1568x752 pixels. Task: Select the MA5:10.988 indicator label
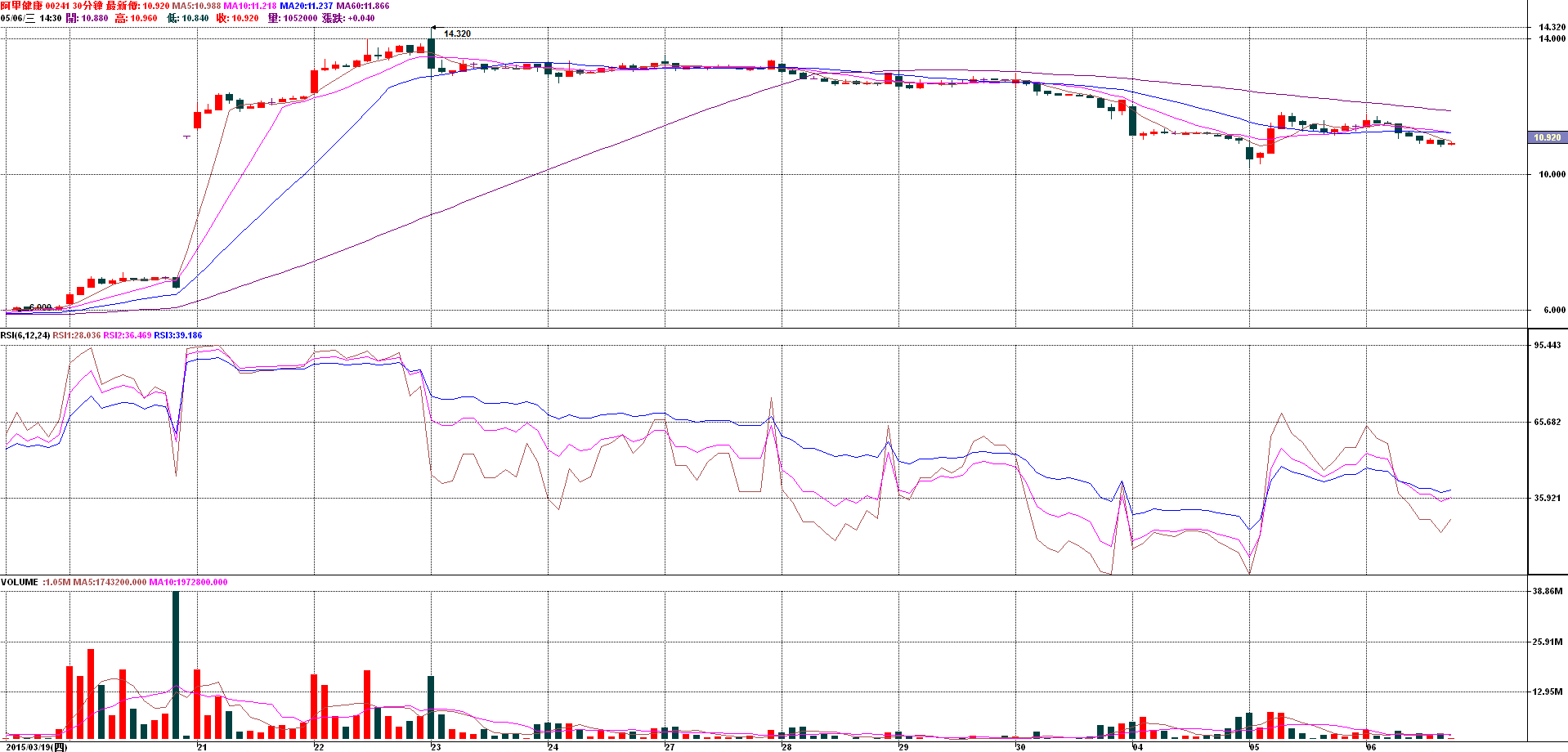(196, 6)
